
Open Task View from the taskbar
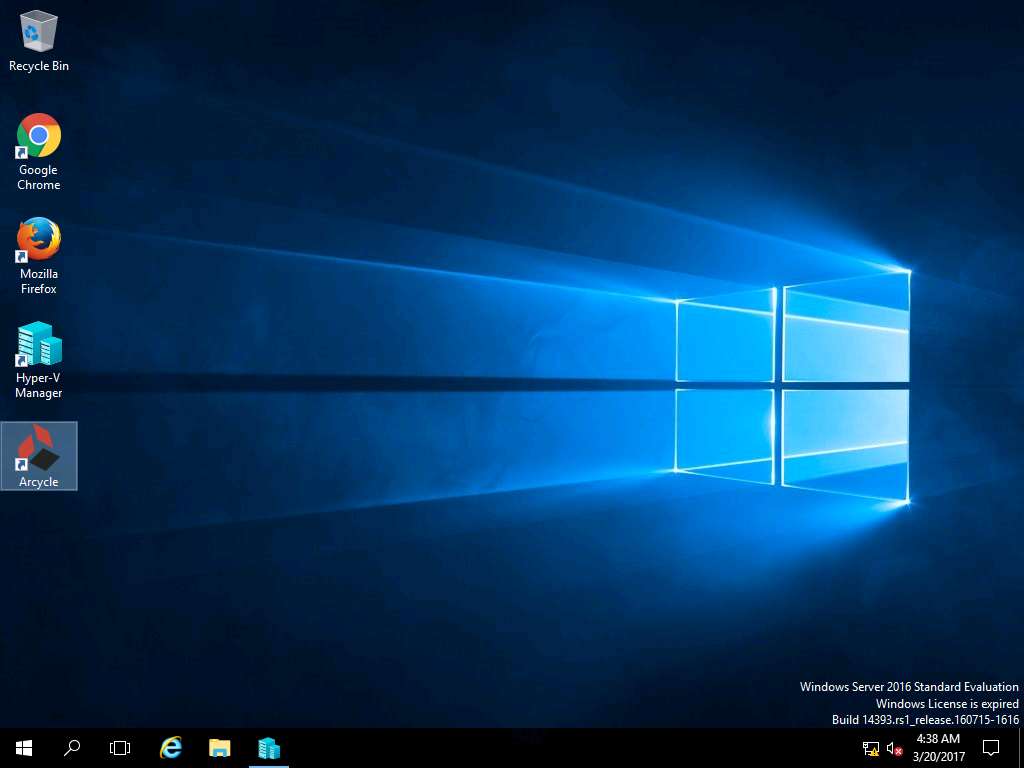[120, 748]
